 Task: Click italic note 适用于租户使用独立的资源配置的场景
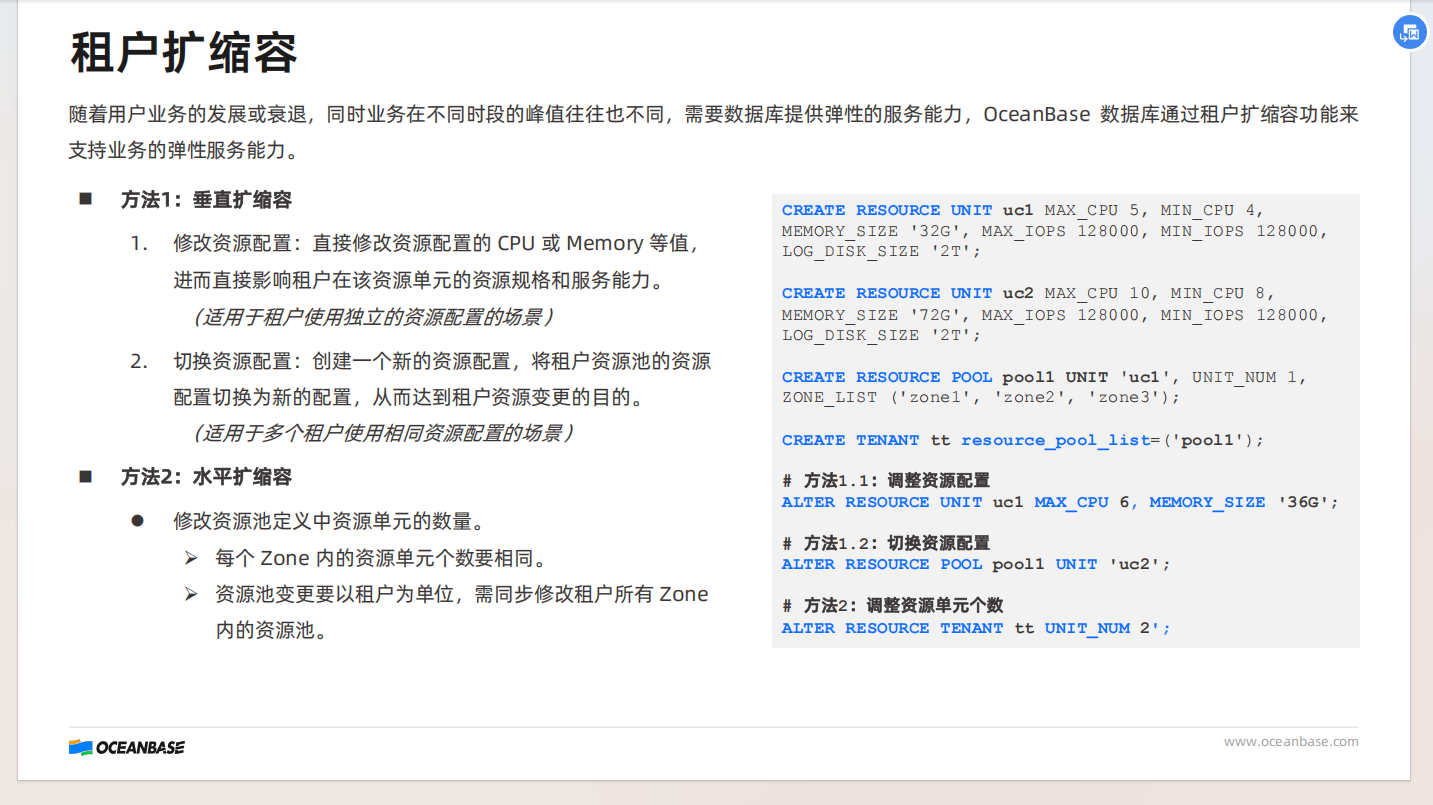pyautogui.click(x=373, y=318)
